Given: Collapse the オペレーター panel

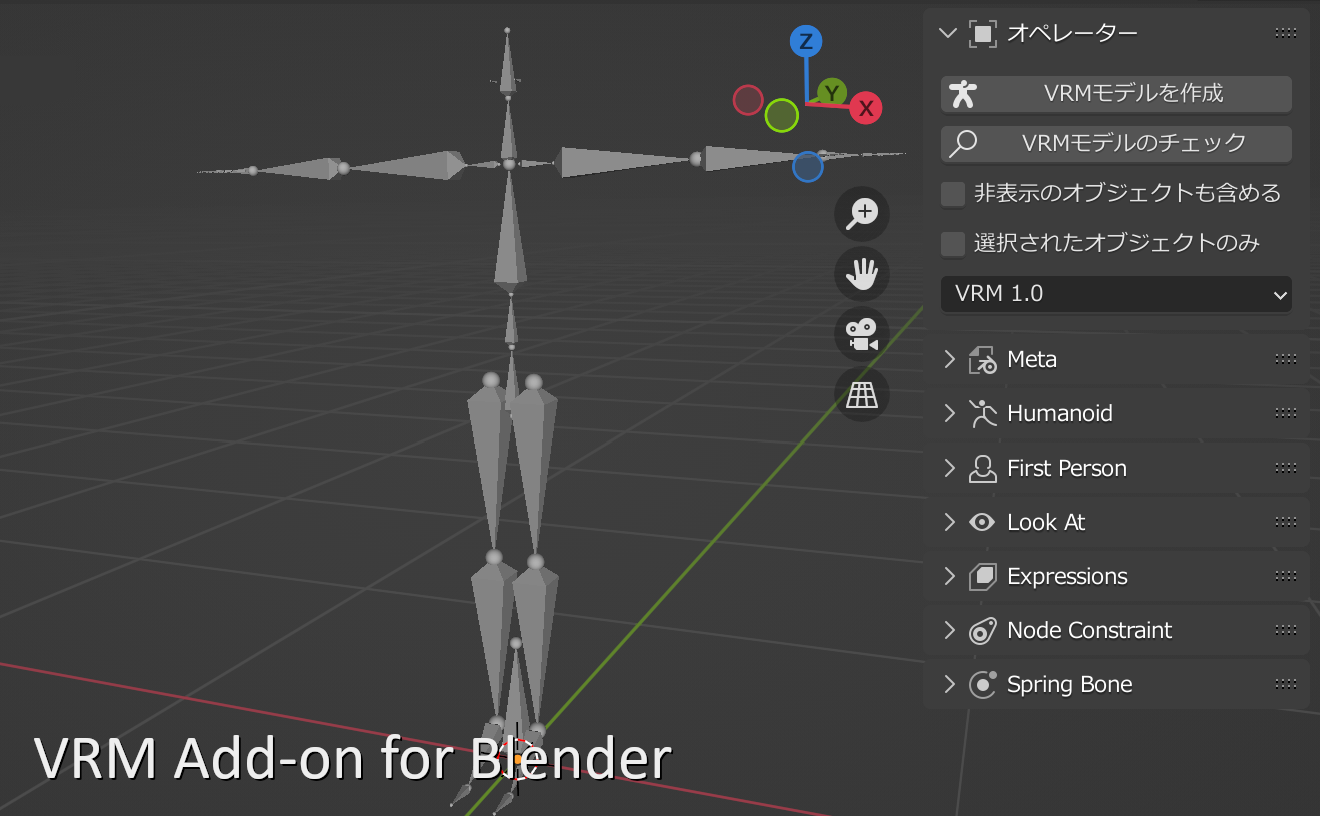Looking at the screenshot, I should [x=949, y=34].
